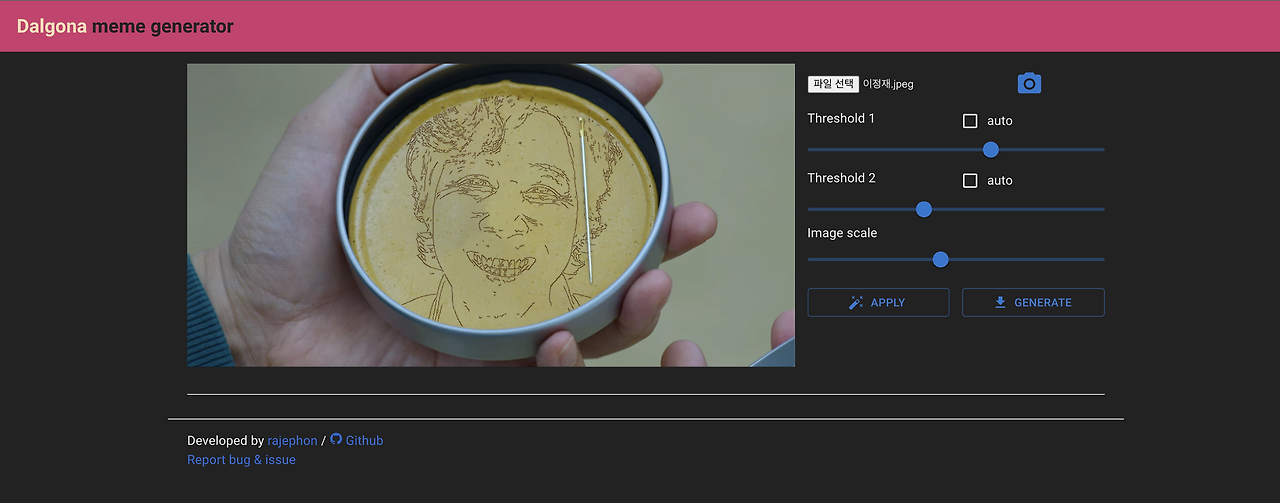Image resolution: width=1280 pixels, height=503 pixels.
Task: Click the 이정재.jpeg selected file name
Action: tap(888, 84)
